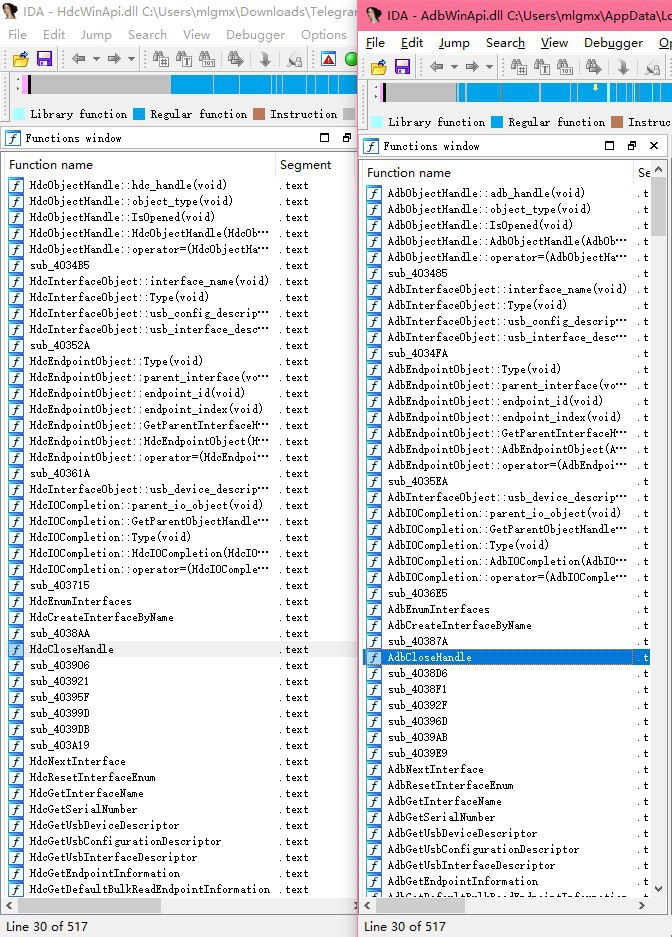Select AdbGetUsbDeviceDescriptor function row
Viewport: 672px width, 937px height.
click(x=507, y=834)
